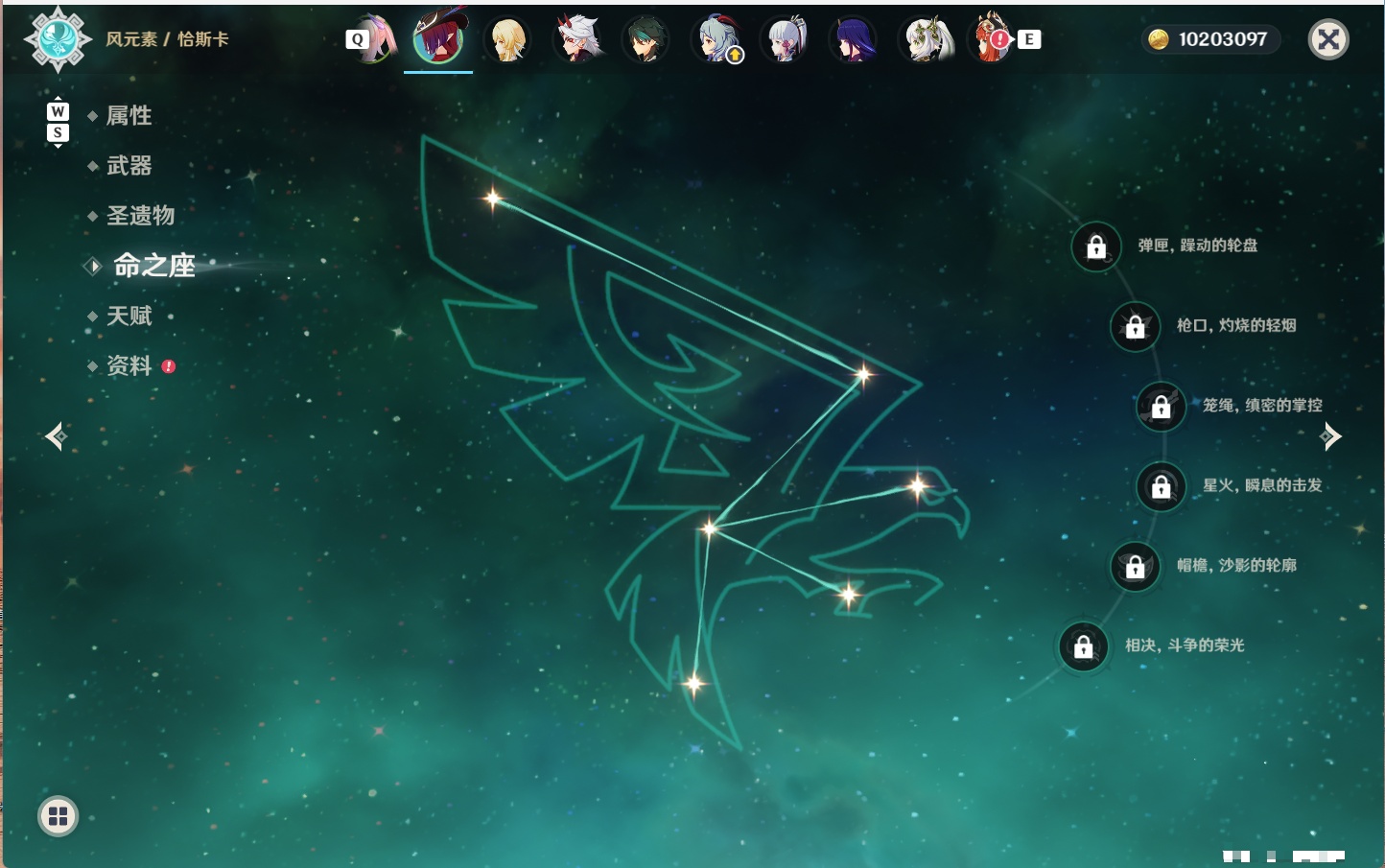Choose the pink-haired character portrait near Q
1385x868 pixels.
pyautogui.click(x=374, y=39)
